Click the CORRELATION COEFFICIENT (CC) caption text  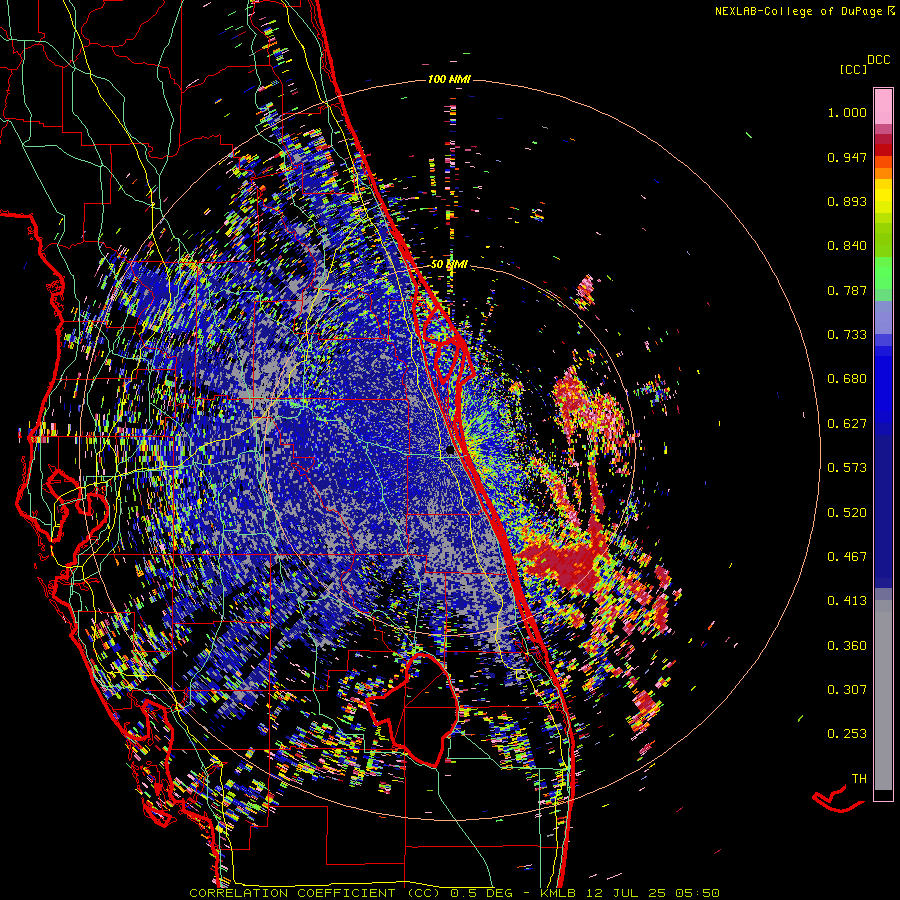314,893
